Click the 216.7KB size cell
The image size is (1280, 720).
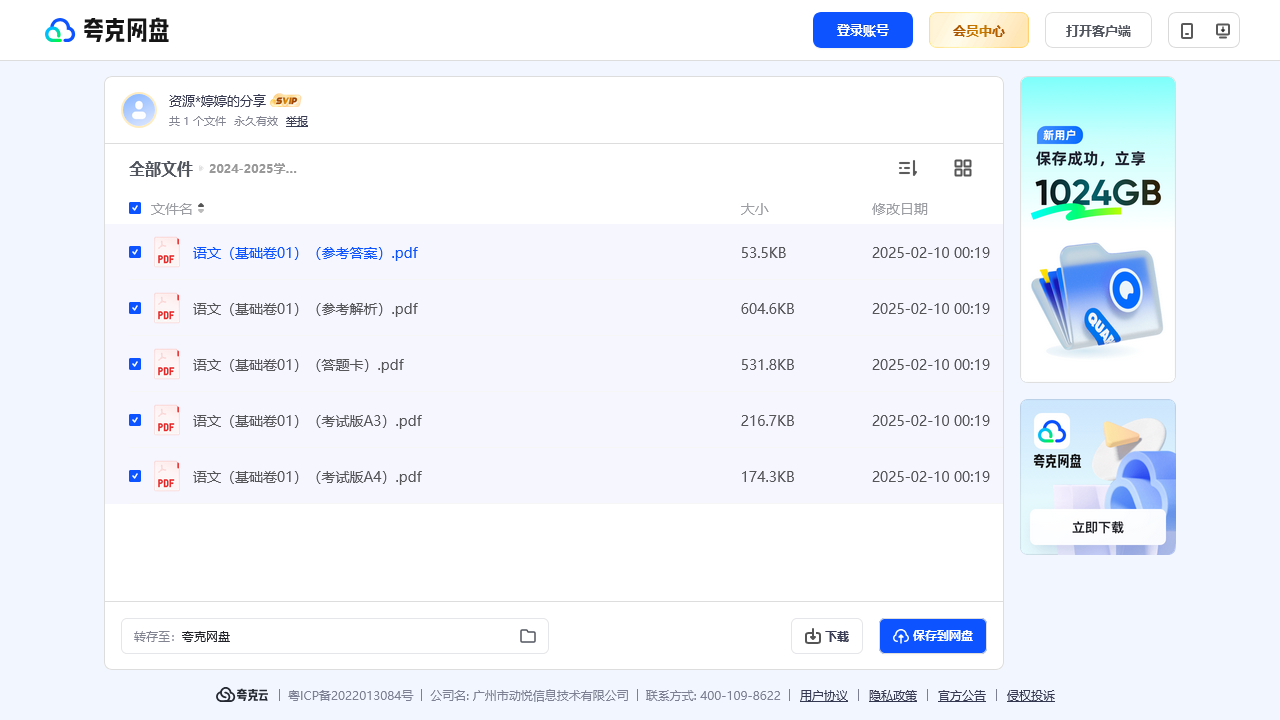pos(768,421)
